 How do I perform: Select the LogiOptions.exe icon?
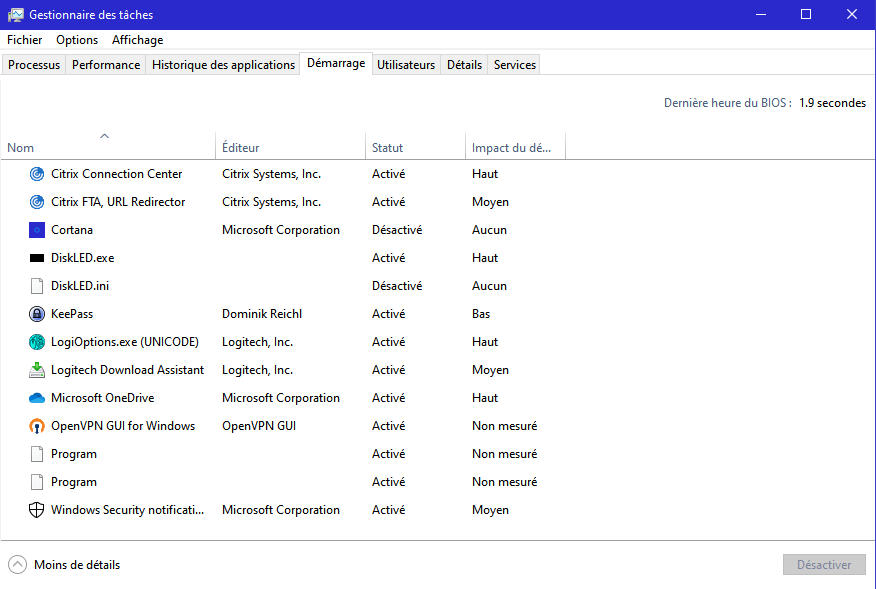click(37, 342)
